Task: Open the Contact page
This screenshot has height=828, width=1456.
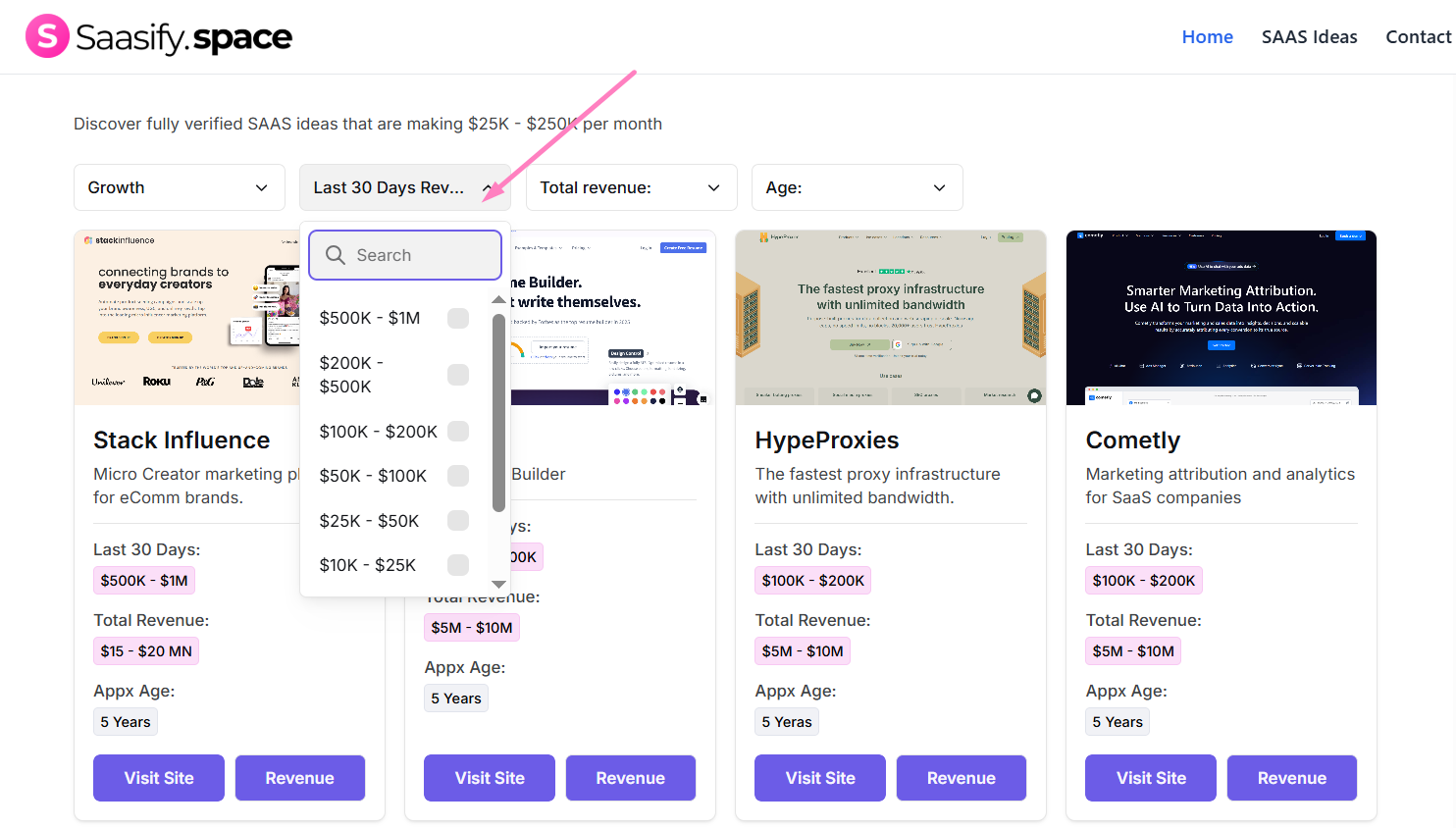Action: pos(1418,36)
